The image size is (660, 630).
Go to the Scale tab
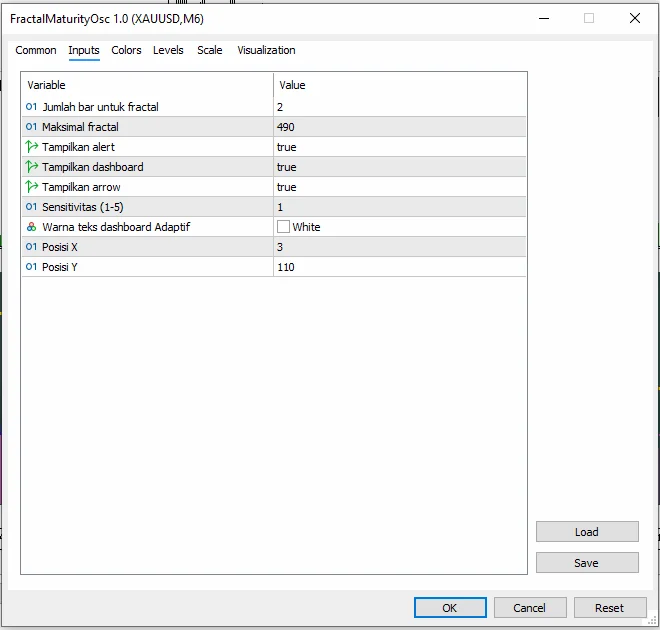(x=210, y=50)
